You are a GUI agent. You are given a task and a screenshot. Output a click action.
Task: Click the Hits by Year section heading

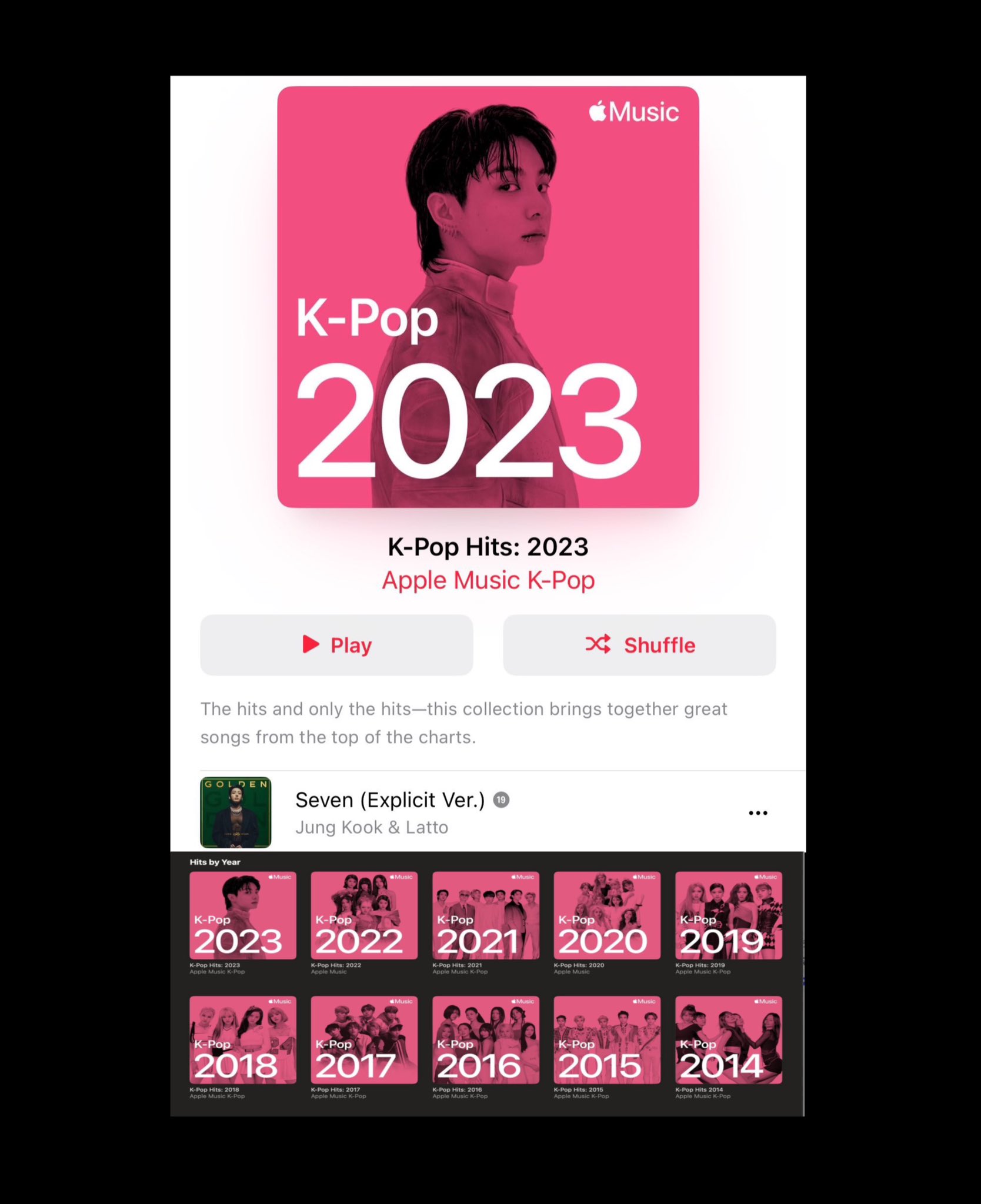point(215,862)
